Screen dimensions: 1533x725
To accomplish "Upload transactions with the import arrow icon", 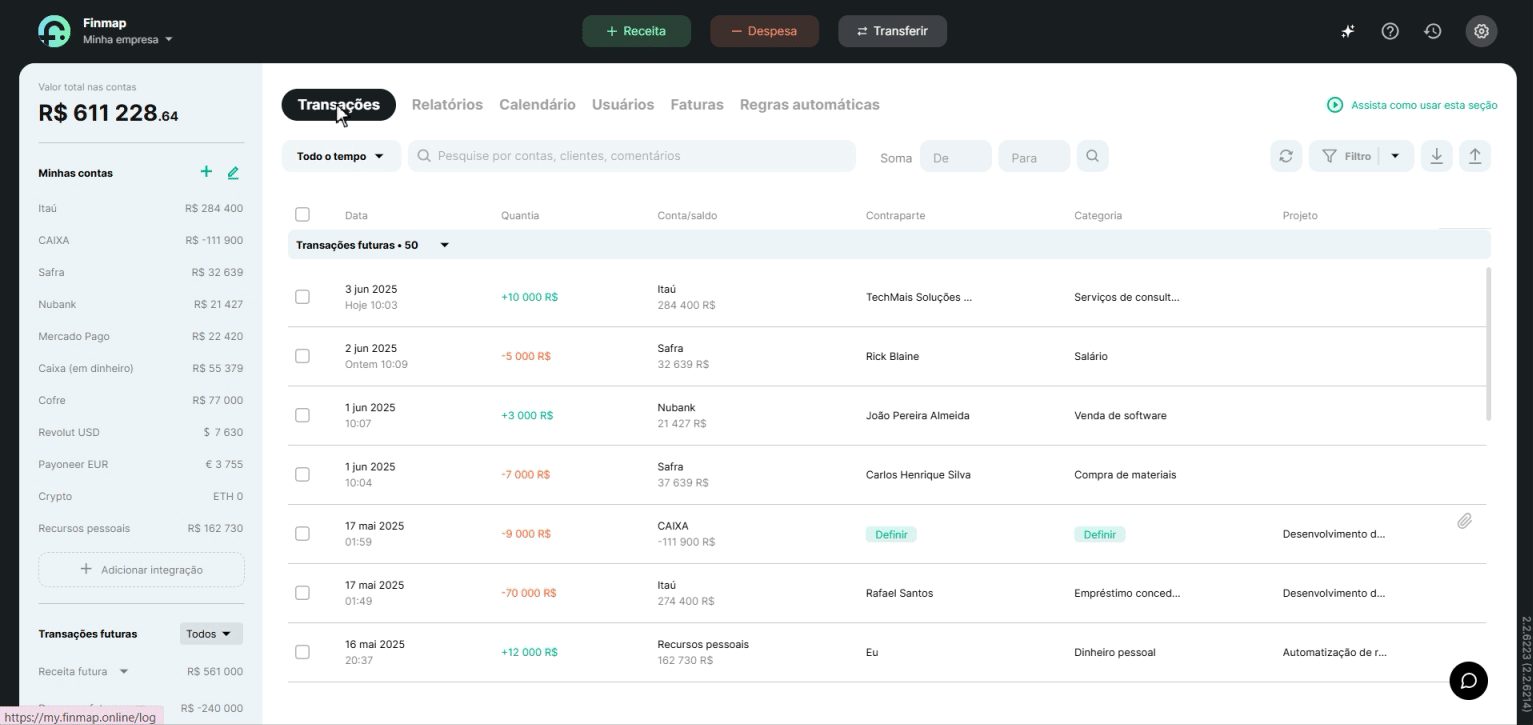I will pyautogui.click(x=1475, y=156).
